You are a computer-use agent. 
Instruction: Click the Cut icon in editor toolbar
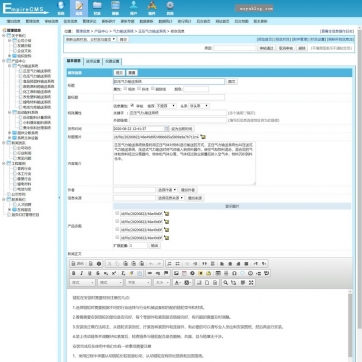(x=109, y=264)
